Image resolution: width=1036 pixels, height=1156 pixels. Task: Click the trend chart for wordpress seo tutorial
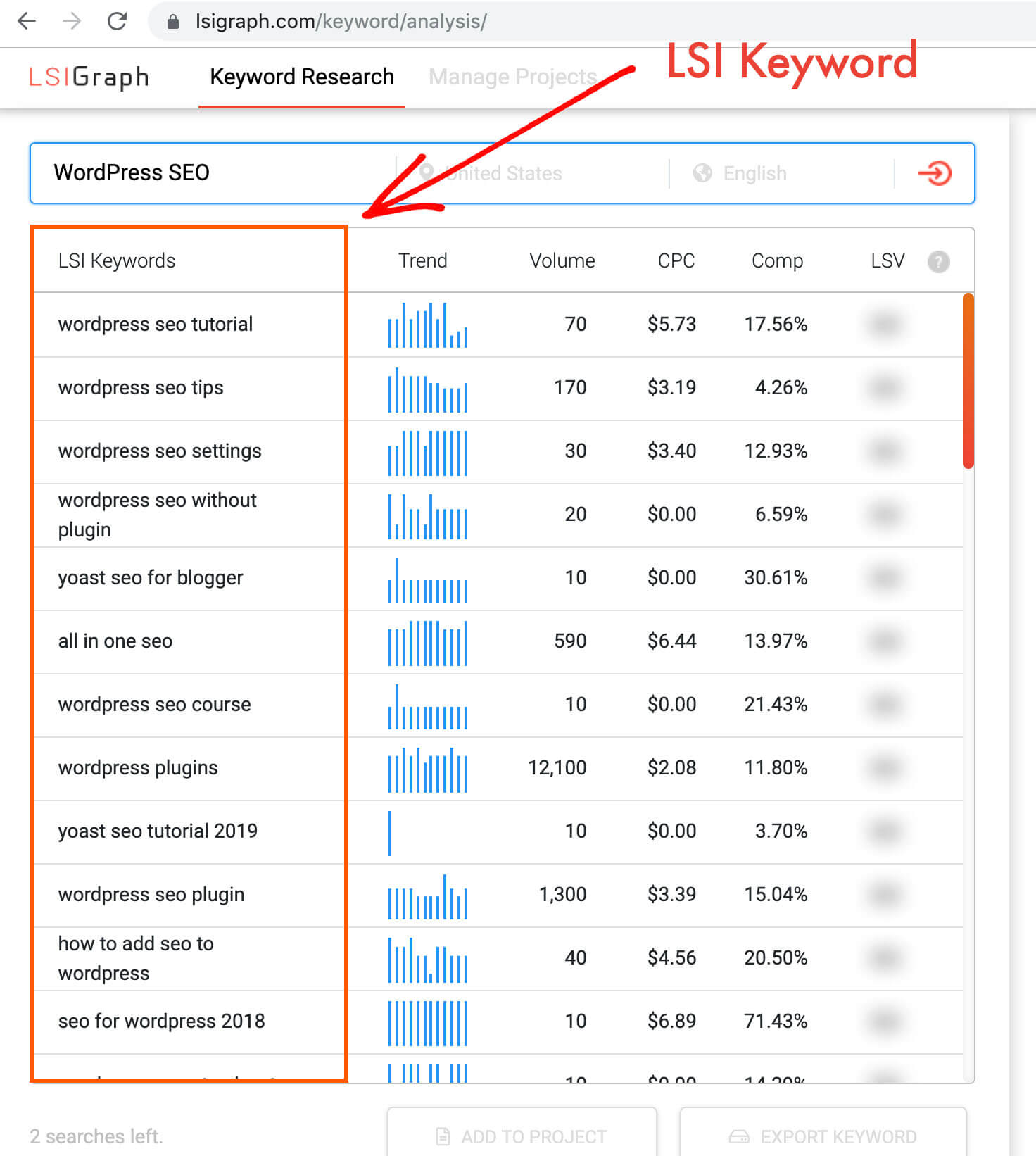click(x=428, y=325)
